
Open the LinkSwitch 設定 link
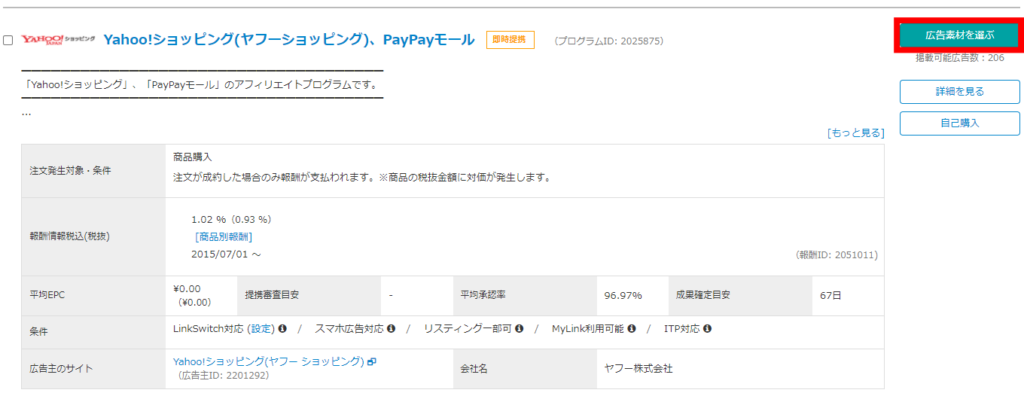coord(262,328)
